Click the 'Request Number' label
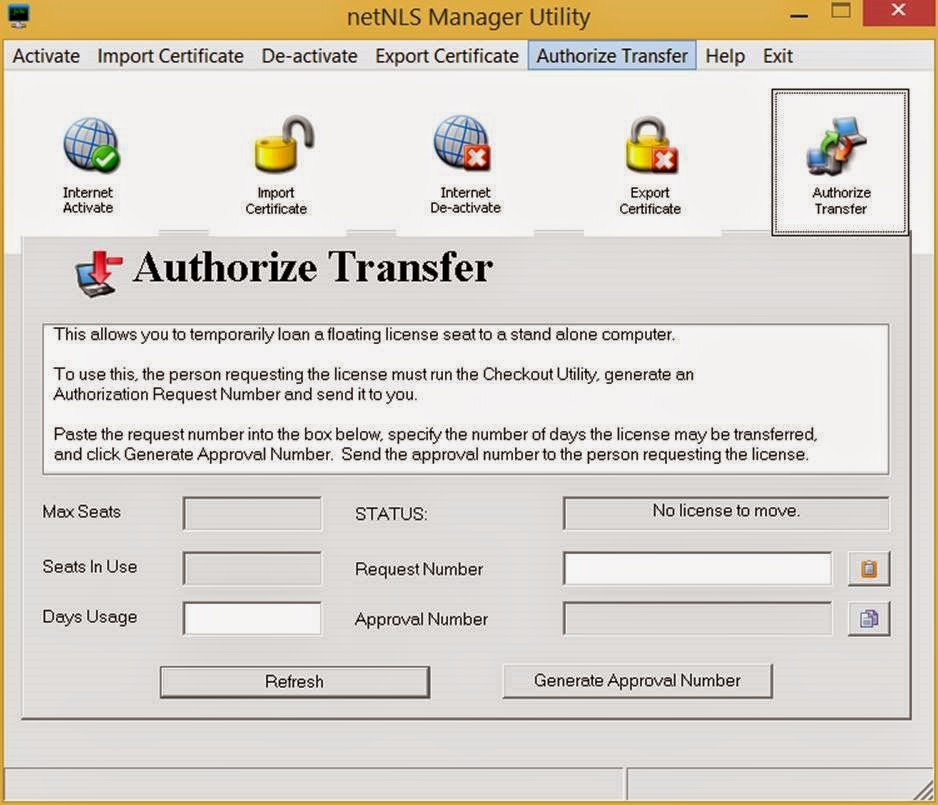This screenshot has height=805, width=938. [419, 569]
